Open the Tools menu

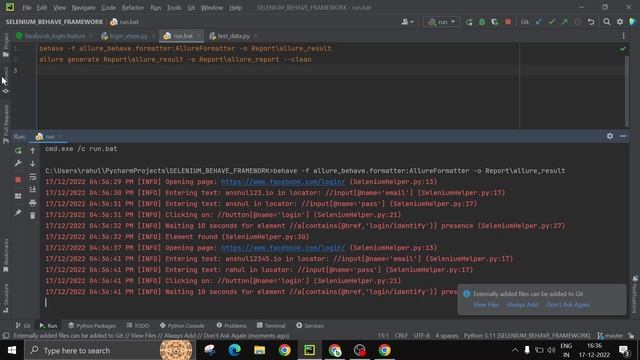point(174,8)
